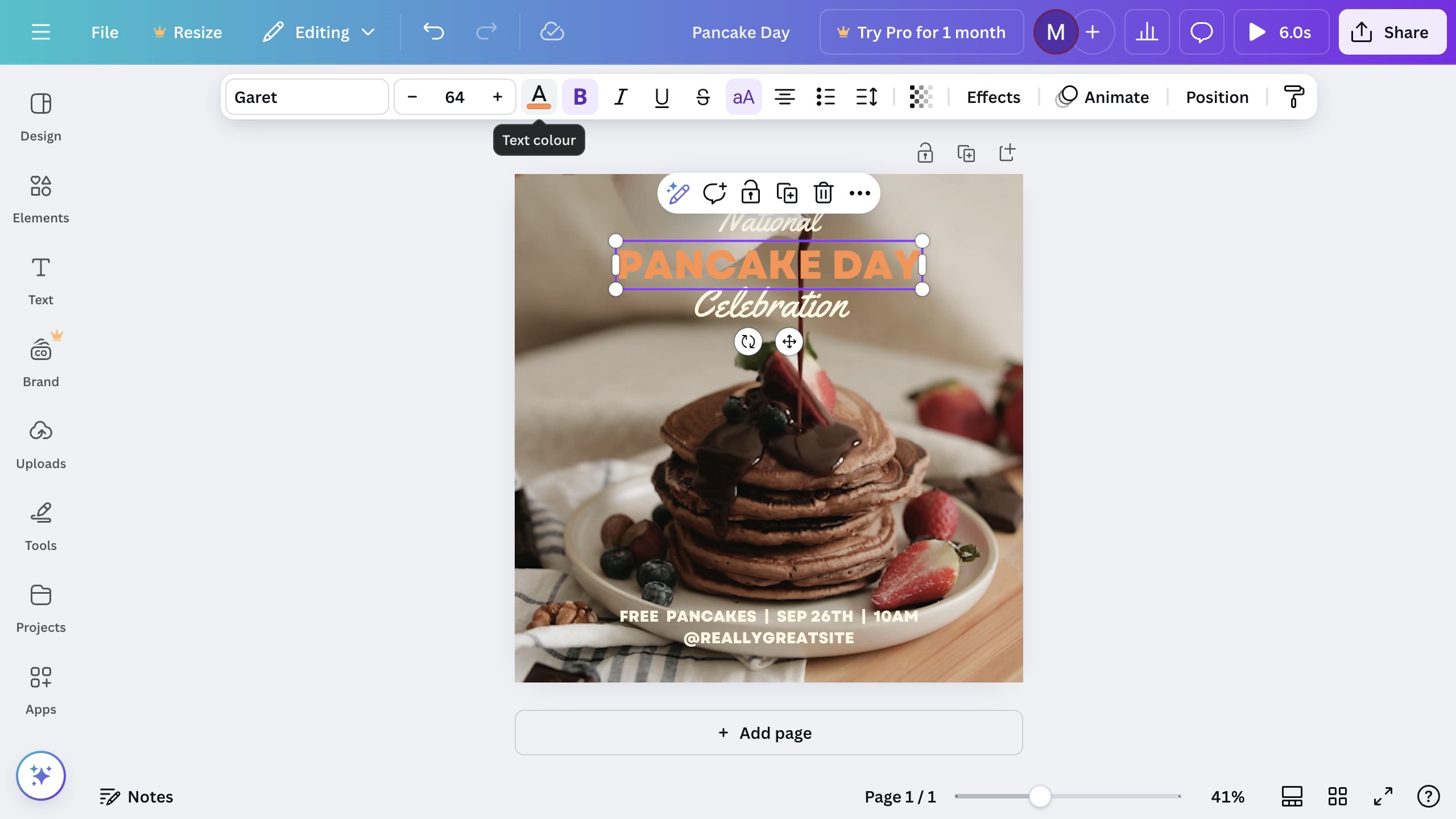Lock the page using the page lock icon
The width and height of the screenshot is (1456, 819).
tap(925, 153)
